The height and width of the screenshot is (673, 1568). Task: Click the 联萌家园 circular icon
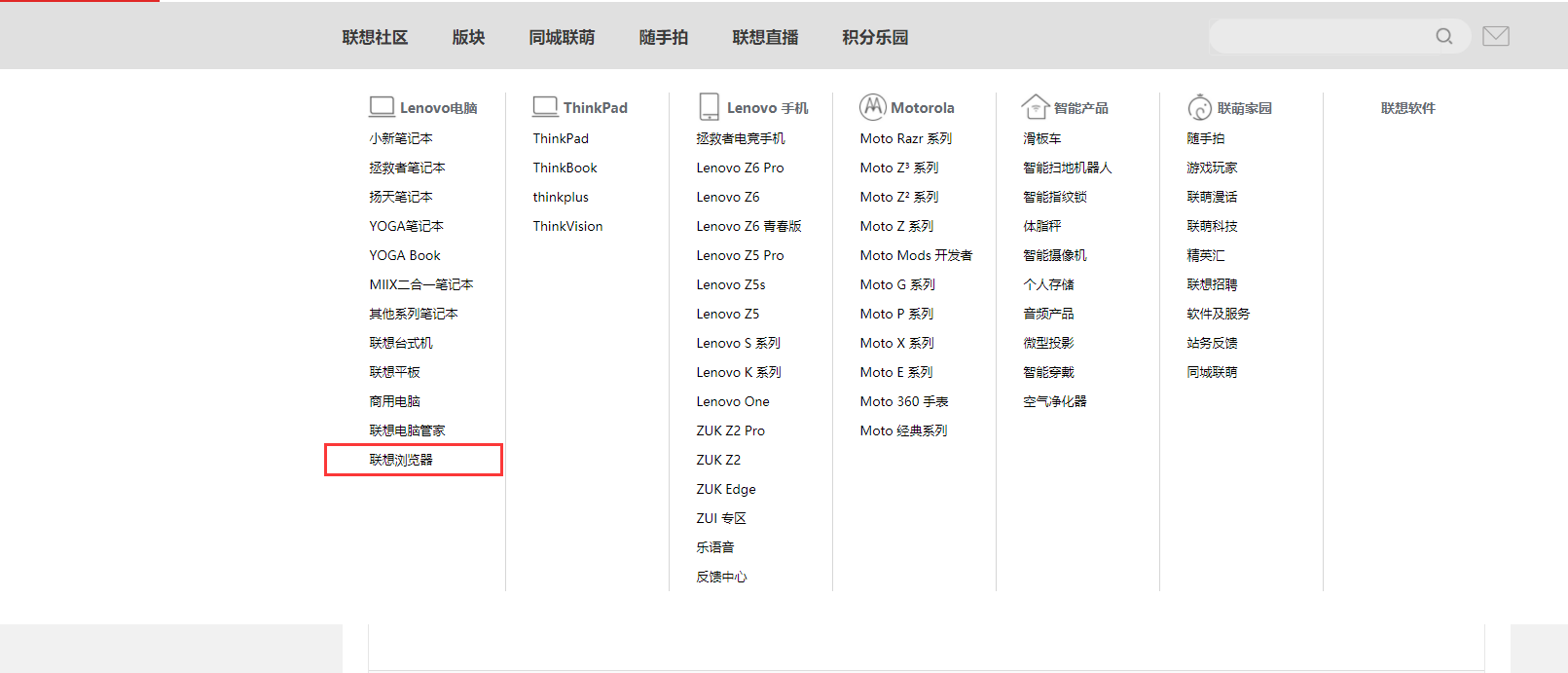pos(1200,107)
